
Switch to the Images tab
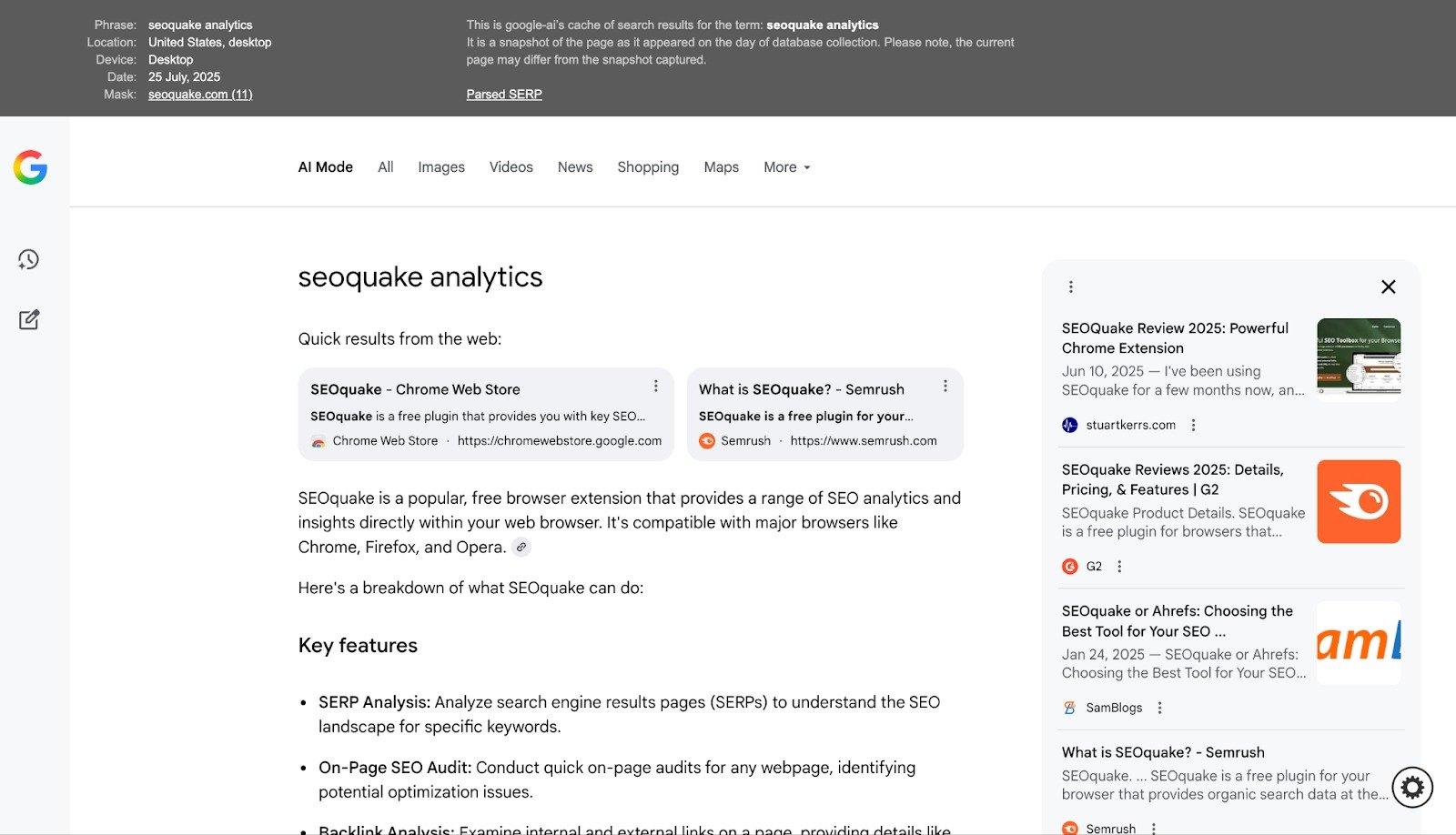[441, 167]
